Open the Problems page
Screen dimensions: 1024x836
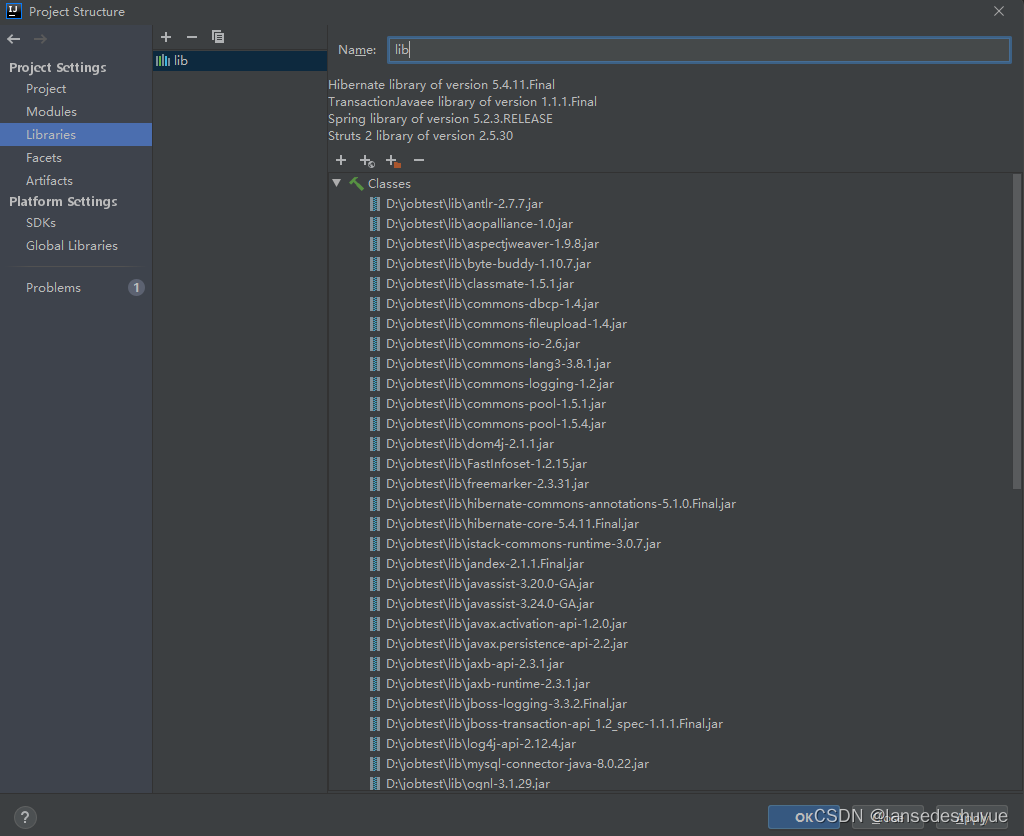pos(54,287)
